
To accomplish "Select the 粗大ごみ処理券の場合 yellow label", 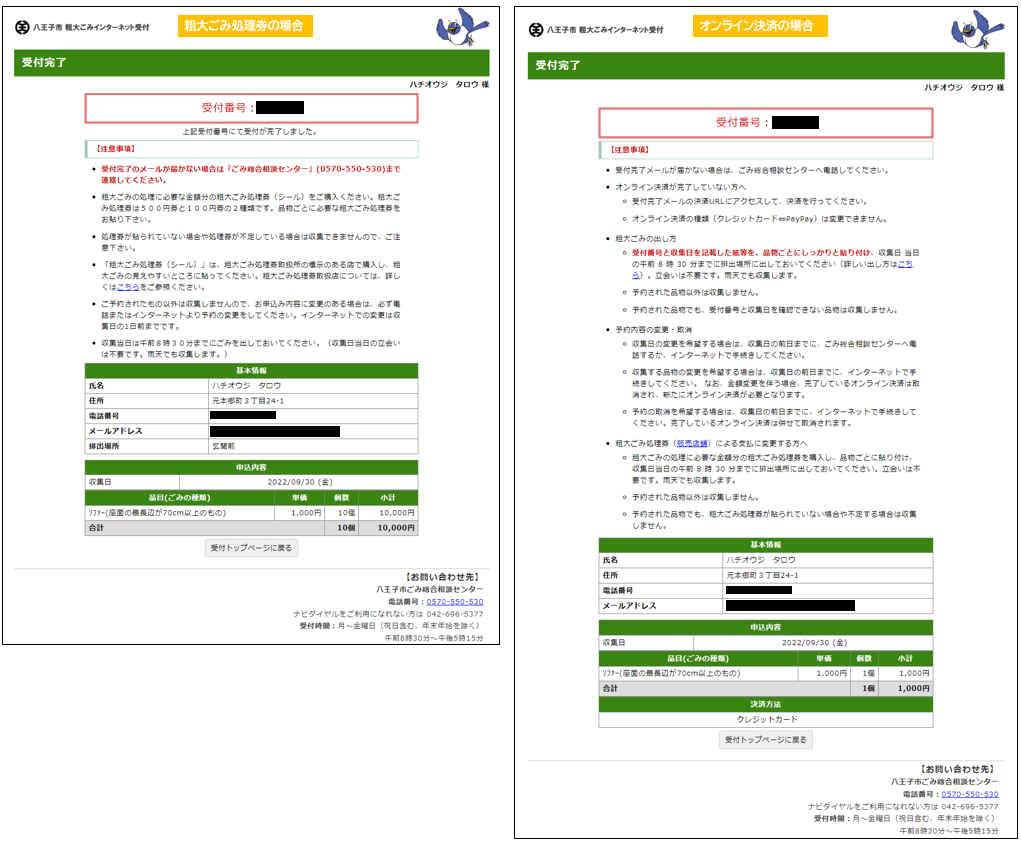I will 245,25.
